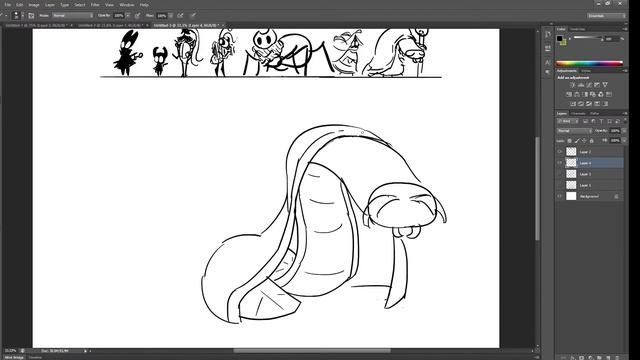Filter layers by pixel layers
Screen dimensions: 640x360
pyautogui.click(x=585, y=121)
